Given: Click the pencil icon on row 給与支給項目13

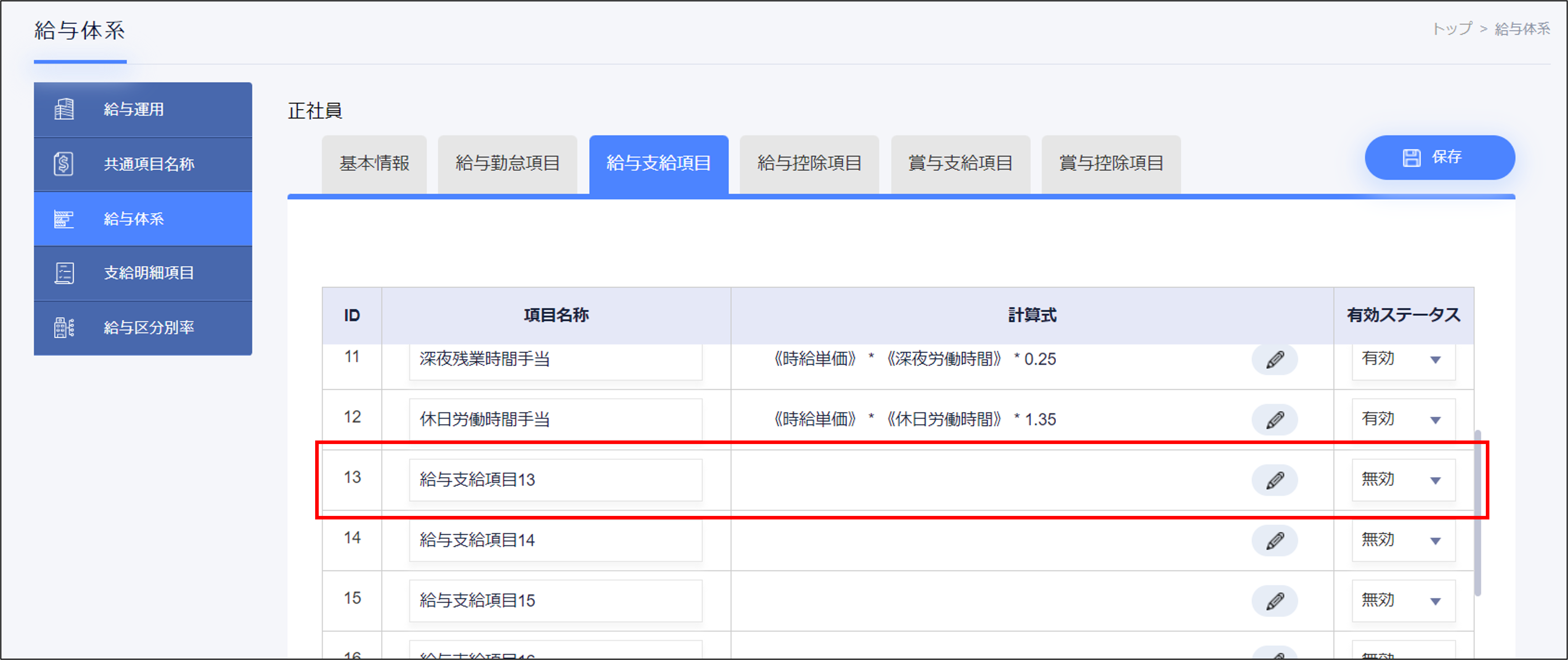Looking at the screenshot, I should (1275, 479).
